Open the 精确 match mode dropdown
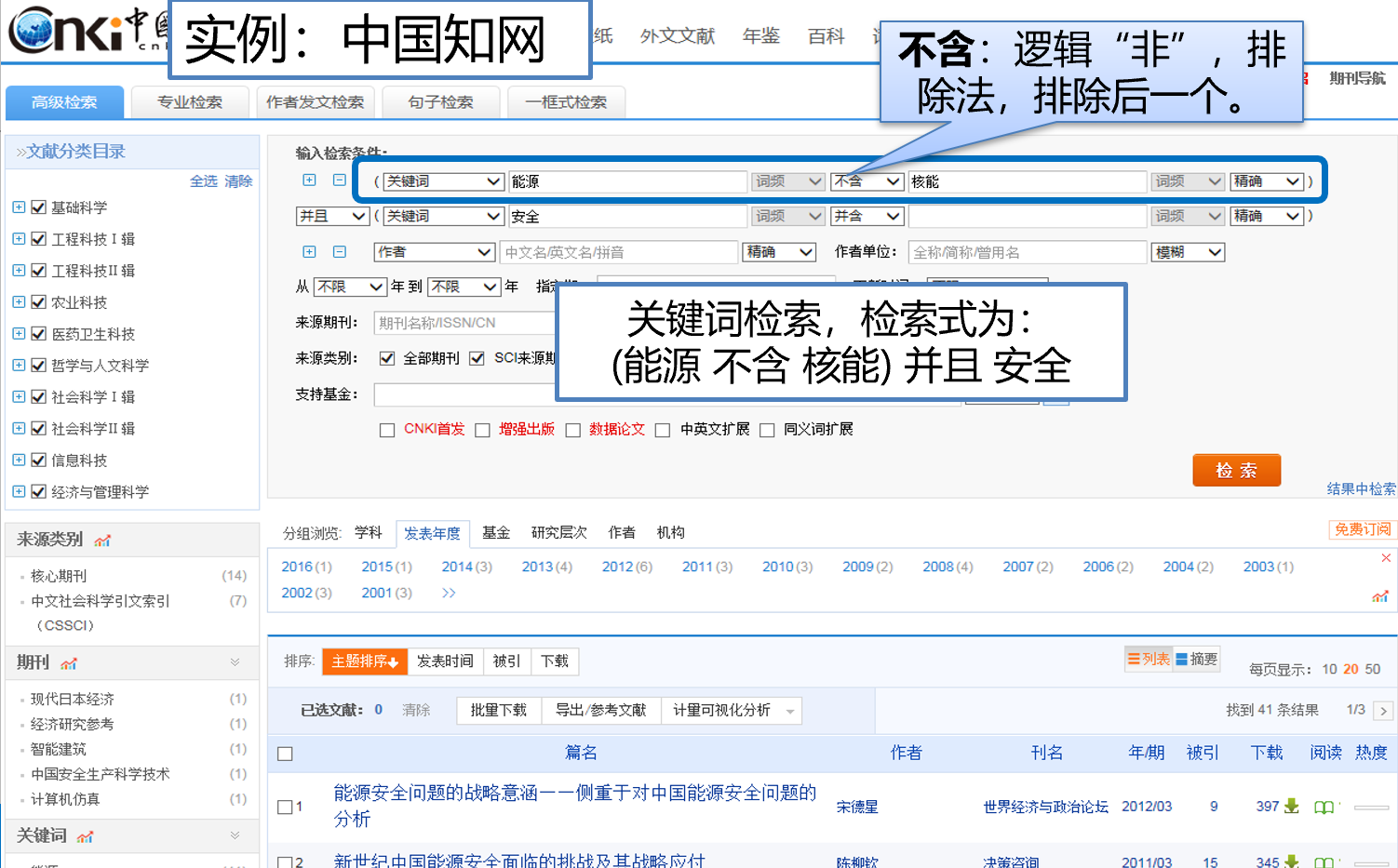This screenshot has width=1398, height=868. tap(1267, 181)
